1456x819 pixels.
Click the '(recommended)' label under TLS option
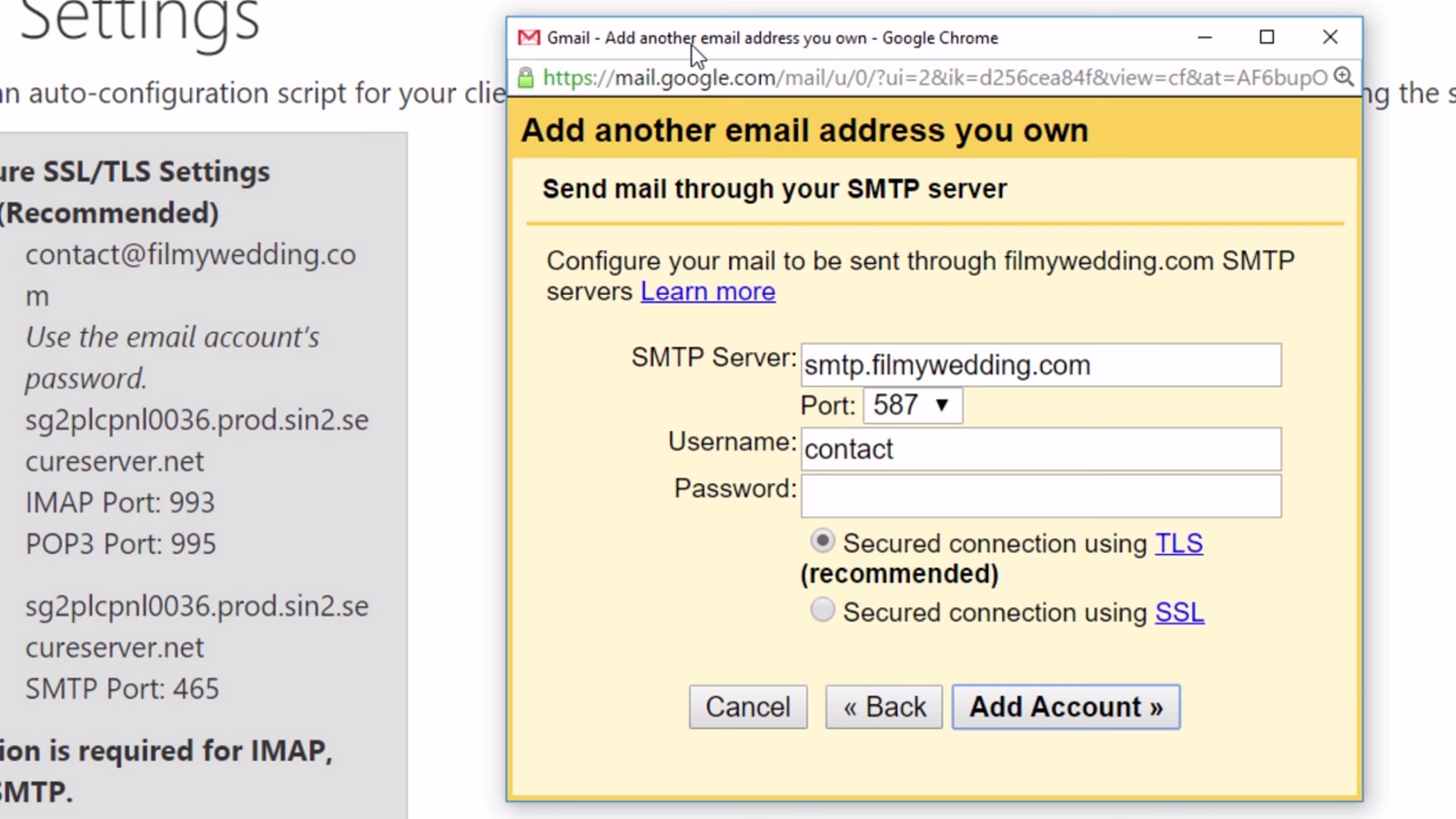[x=899, y=574]
